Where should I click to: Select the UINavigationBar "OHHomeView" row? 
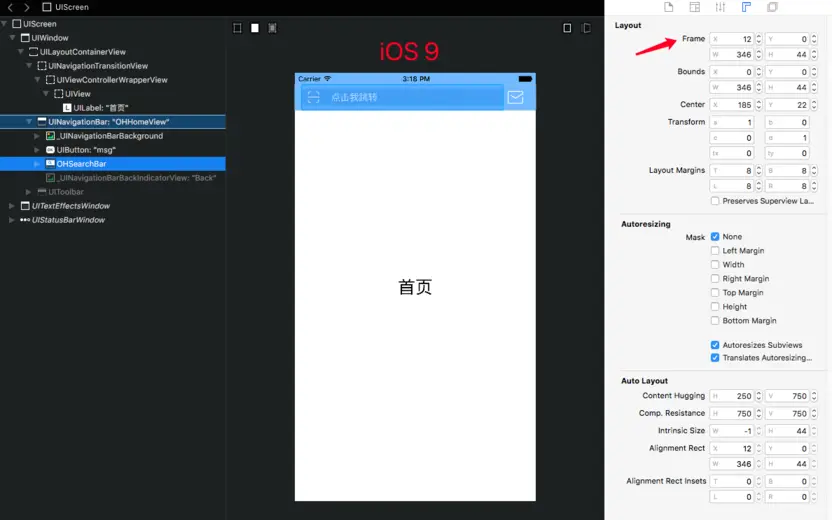(x=112, y=122)
